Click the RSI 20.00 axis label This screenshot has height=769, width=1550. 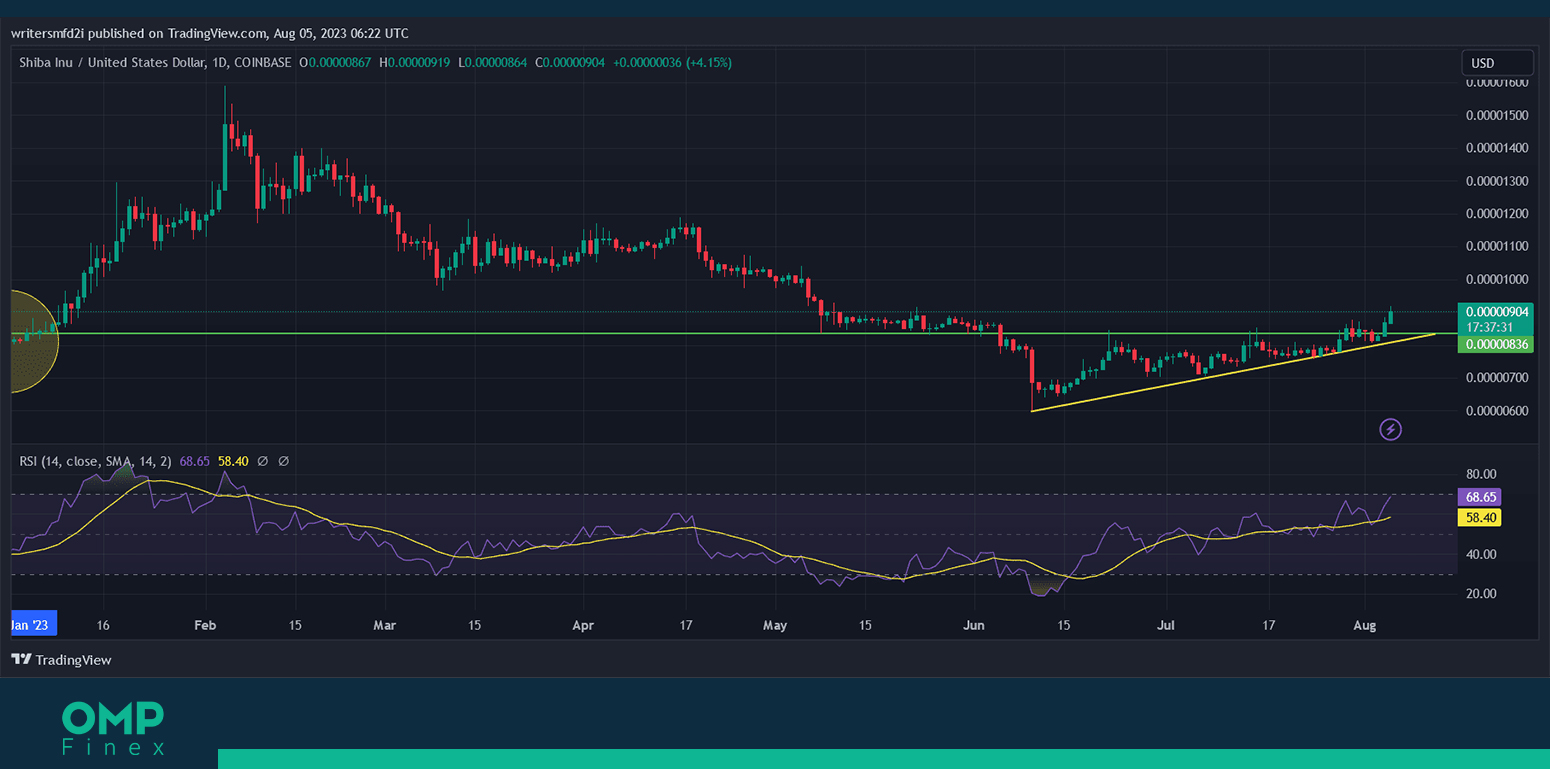(x=1481, y=593)
